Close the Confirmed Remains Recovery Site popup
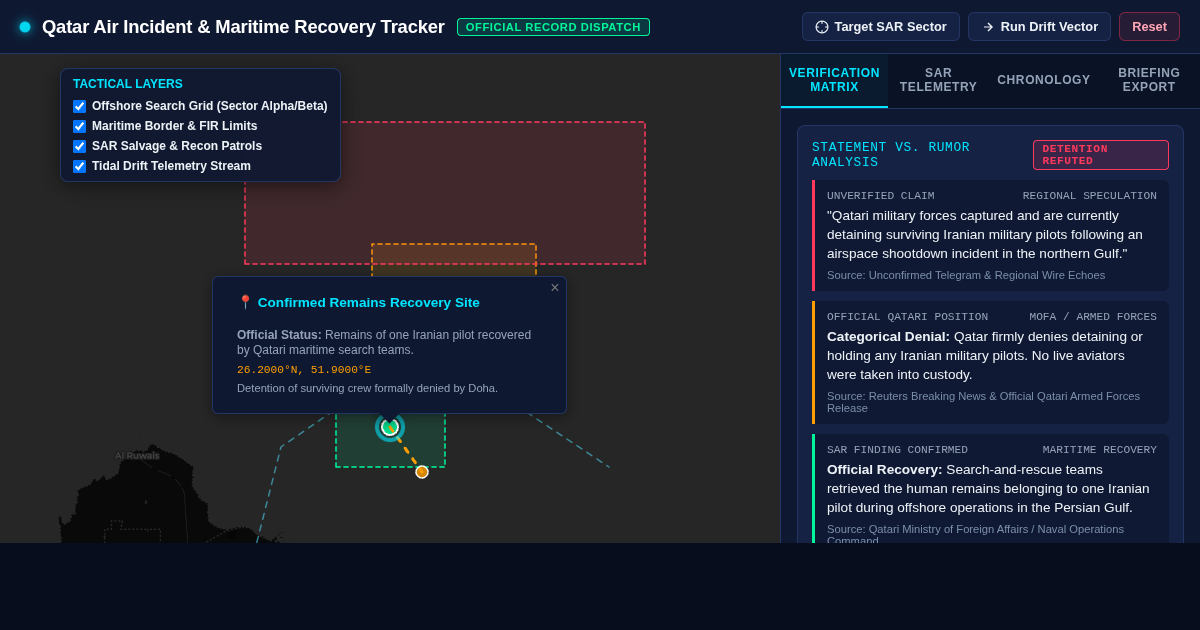This screenshot has width=1200, height=630. pos(555,288)
